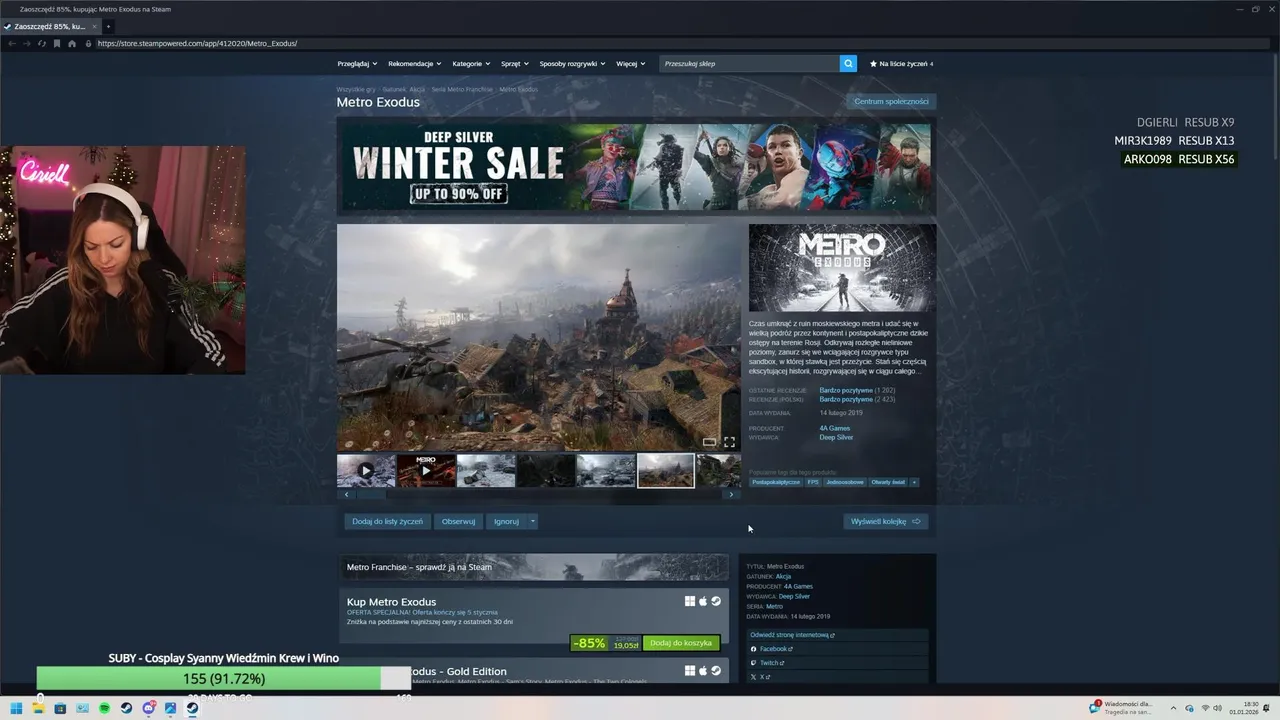The image size is (1280, 720).
Task: Click the Jednoosobowe tag
Action: point(845,482)
